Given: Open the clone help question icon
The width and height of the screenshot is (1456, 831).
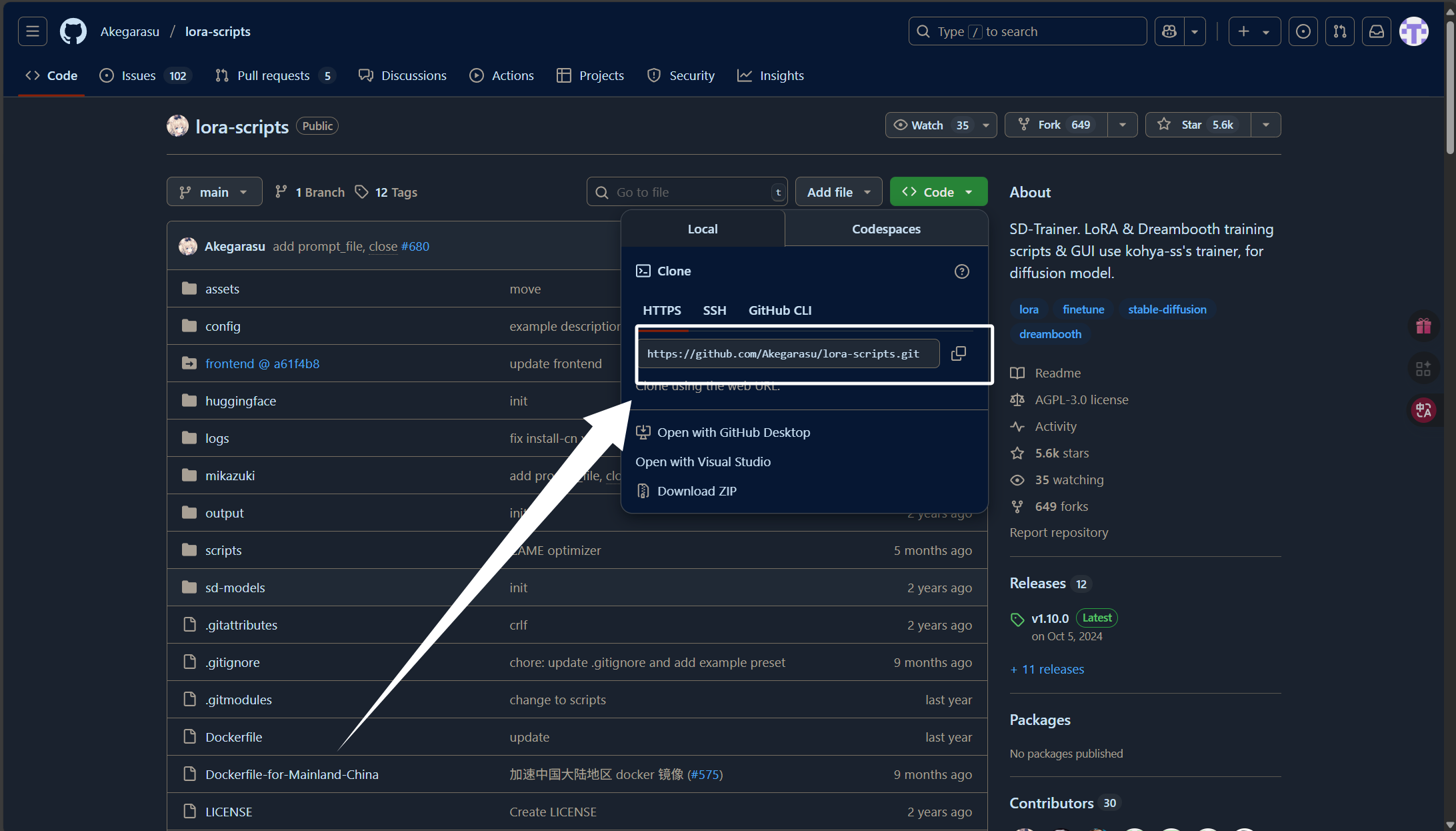Looking at the screenshot, I should click(961, 271).
